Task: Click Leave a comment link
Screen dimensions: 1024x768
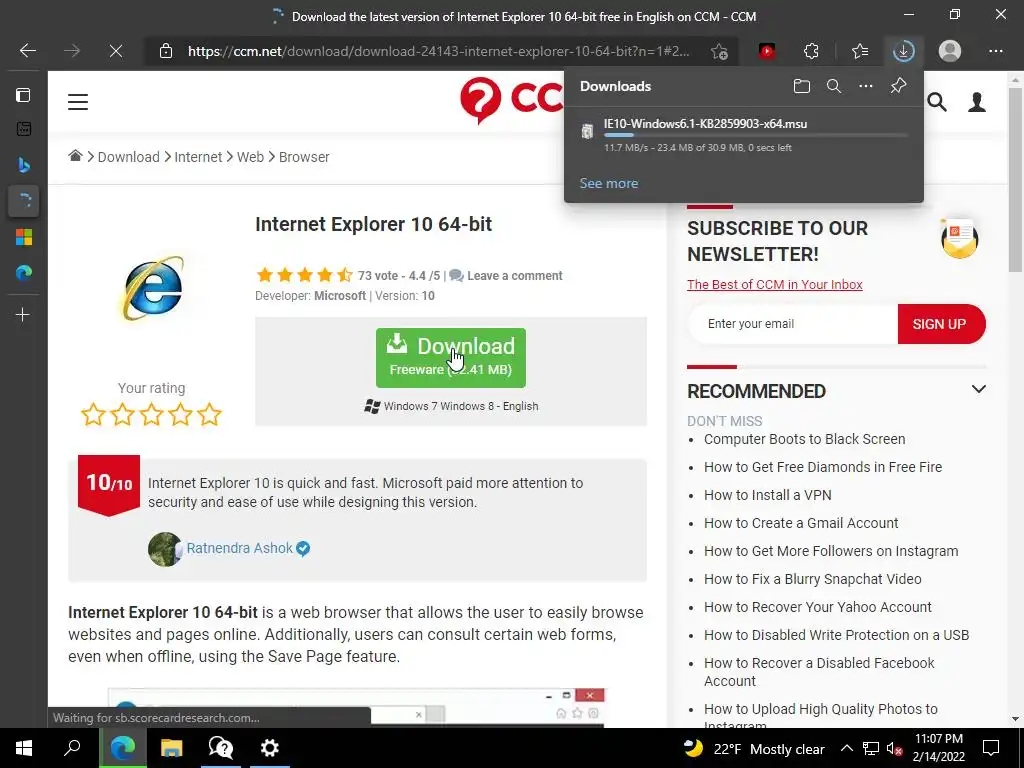Action: [x=515, y=276]
